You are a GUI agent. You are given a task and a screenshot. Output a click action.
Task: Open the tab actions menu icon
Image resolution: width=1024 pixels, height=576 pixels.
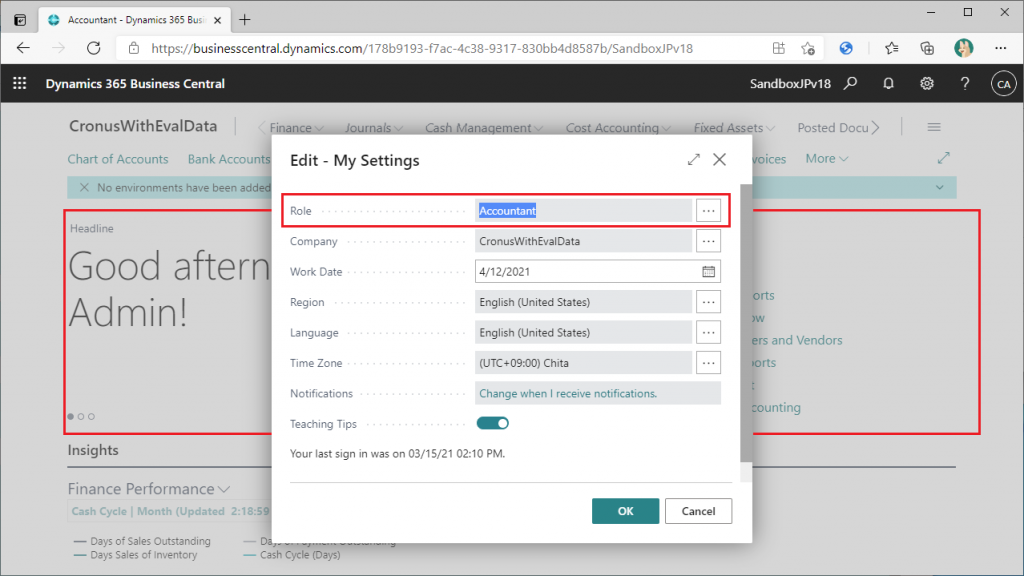click(x=20, y=20)
